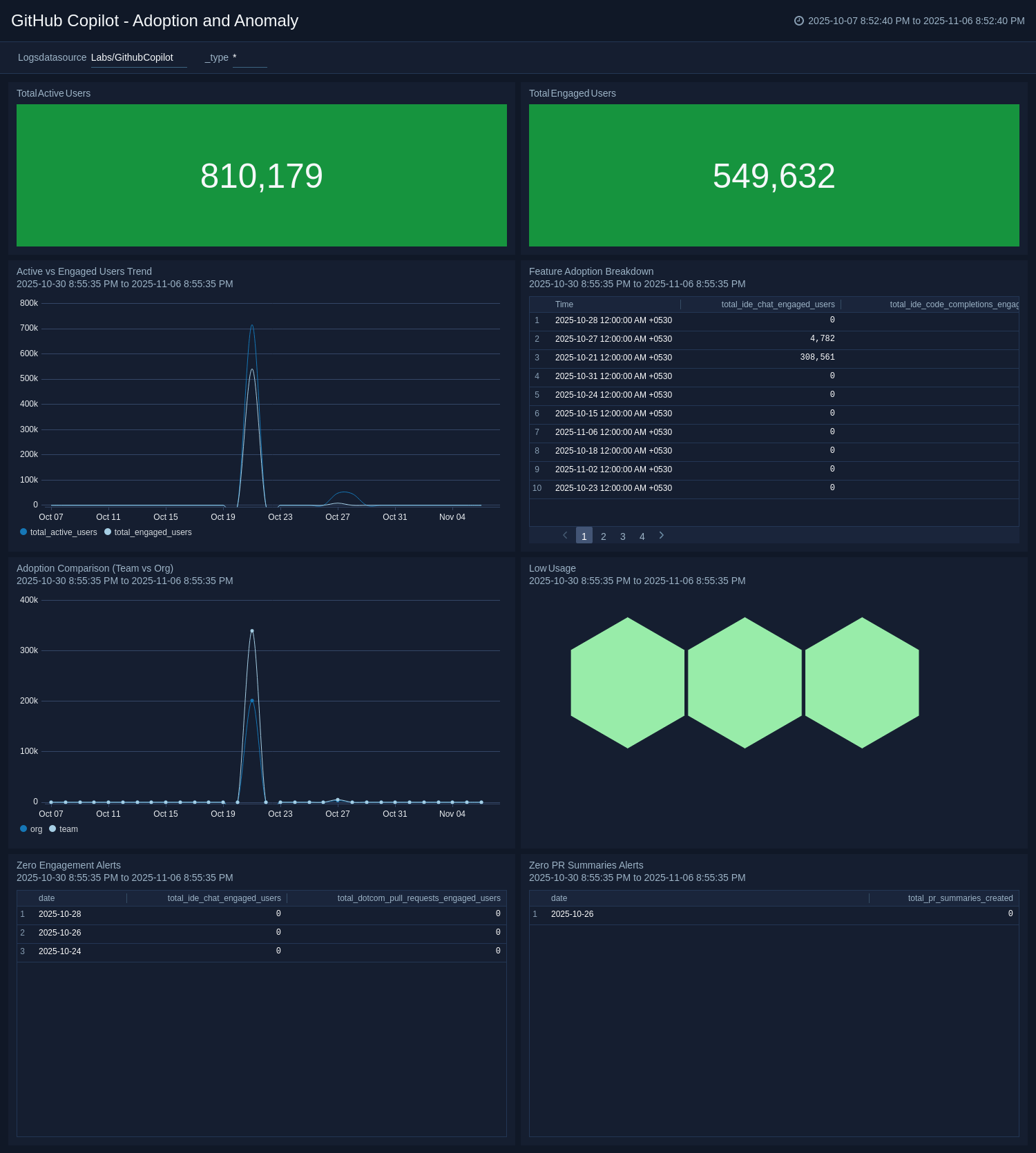Sort by total_ide_chat_engaged_users column in Feature Adoption
The image size is (1036, 1153).
pos(778,304)
